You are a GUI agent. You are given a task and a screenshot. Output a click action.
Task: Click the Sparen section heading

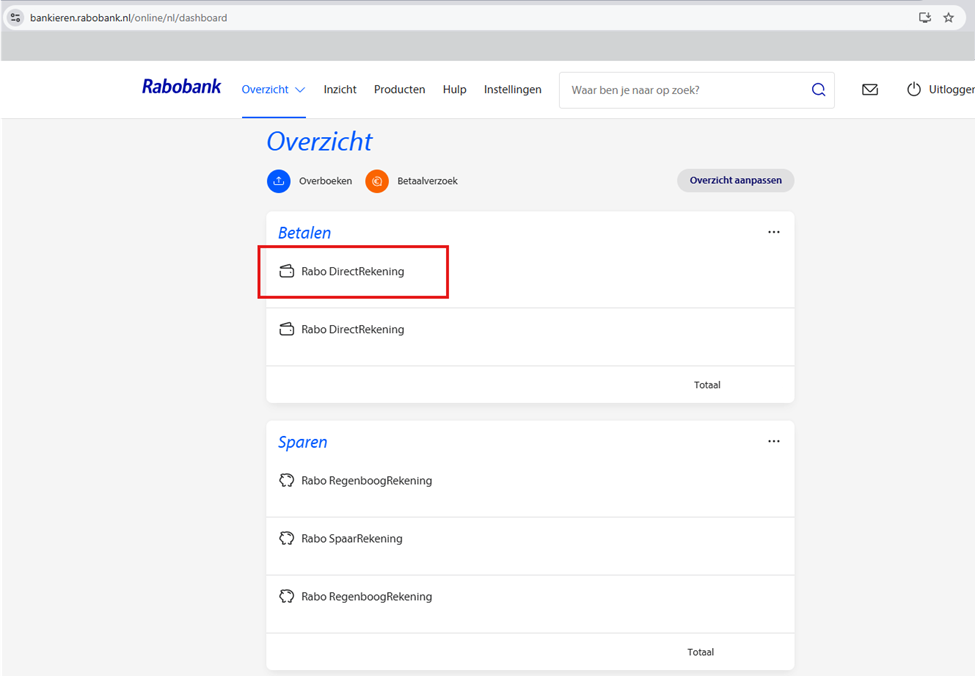[x=302, y=442]
